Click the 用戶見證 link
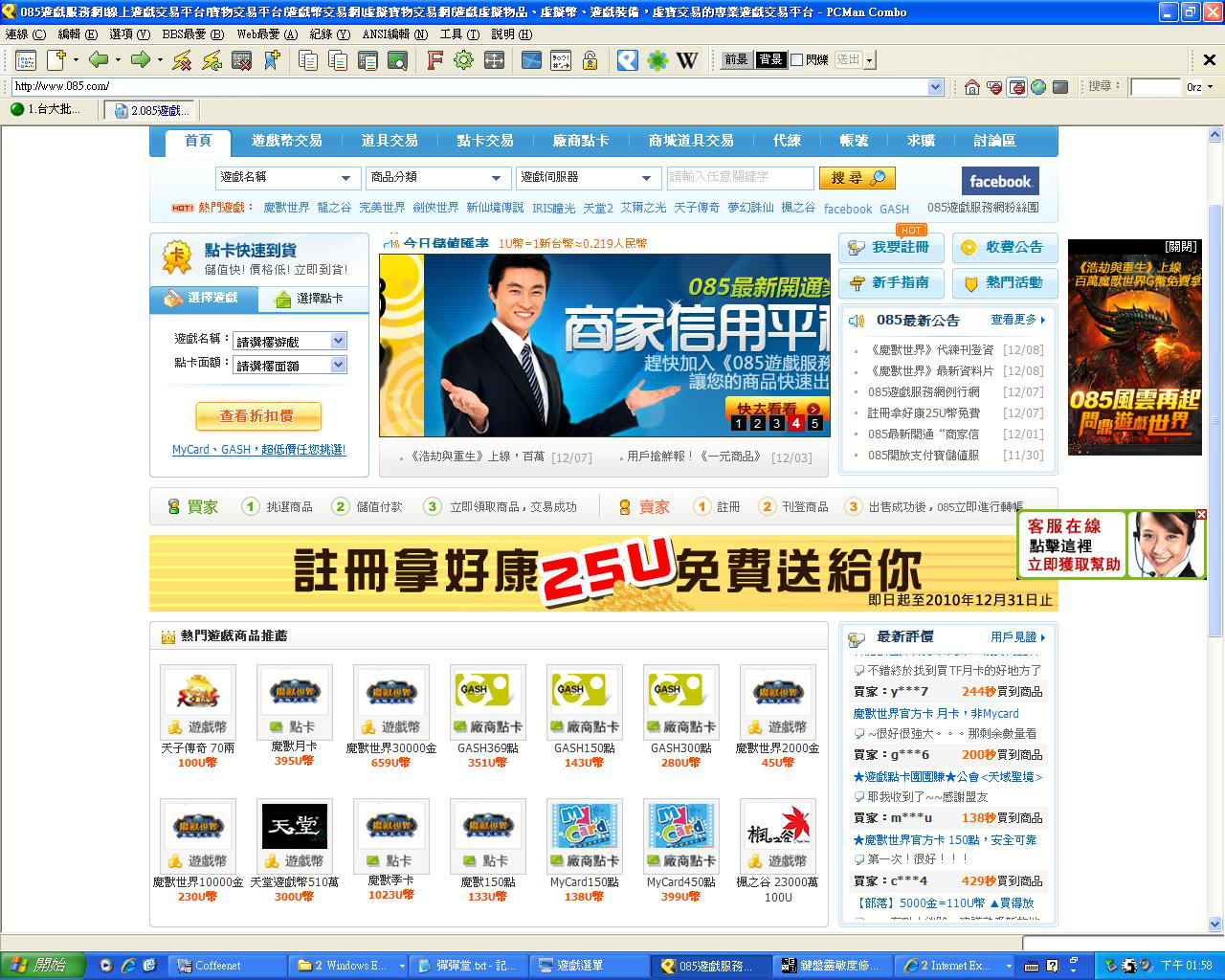The image size is (1225, 980). pos(1018,636)
